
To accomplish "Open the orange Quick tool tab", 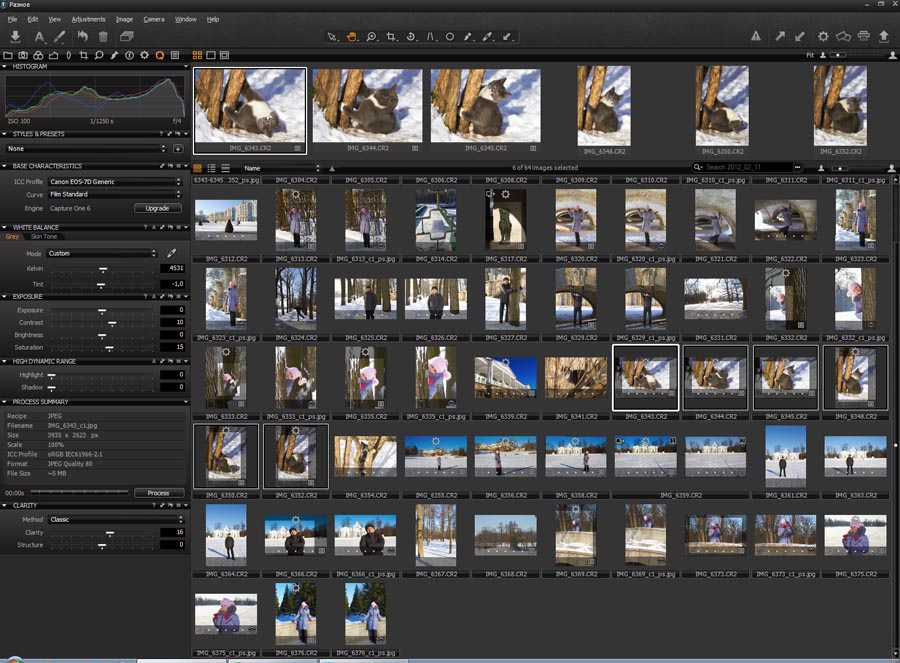I will [x=160, y=55].
